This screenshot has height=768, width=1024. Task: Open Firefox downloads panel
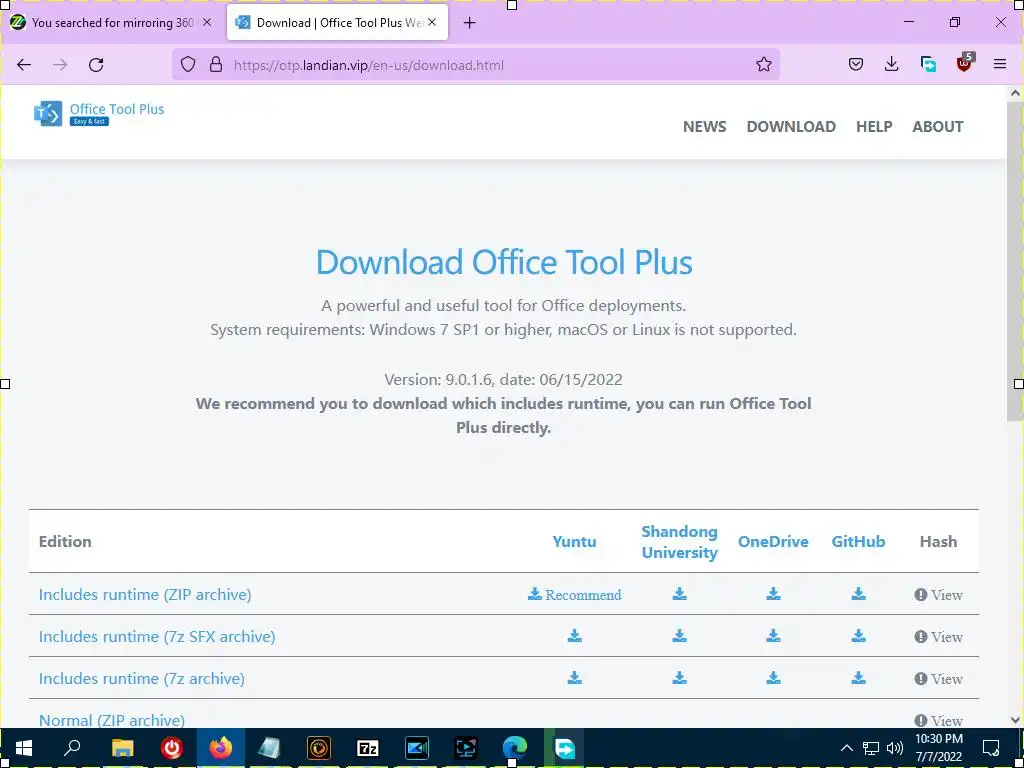[x=891, y=64]
